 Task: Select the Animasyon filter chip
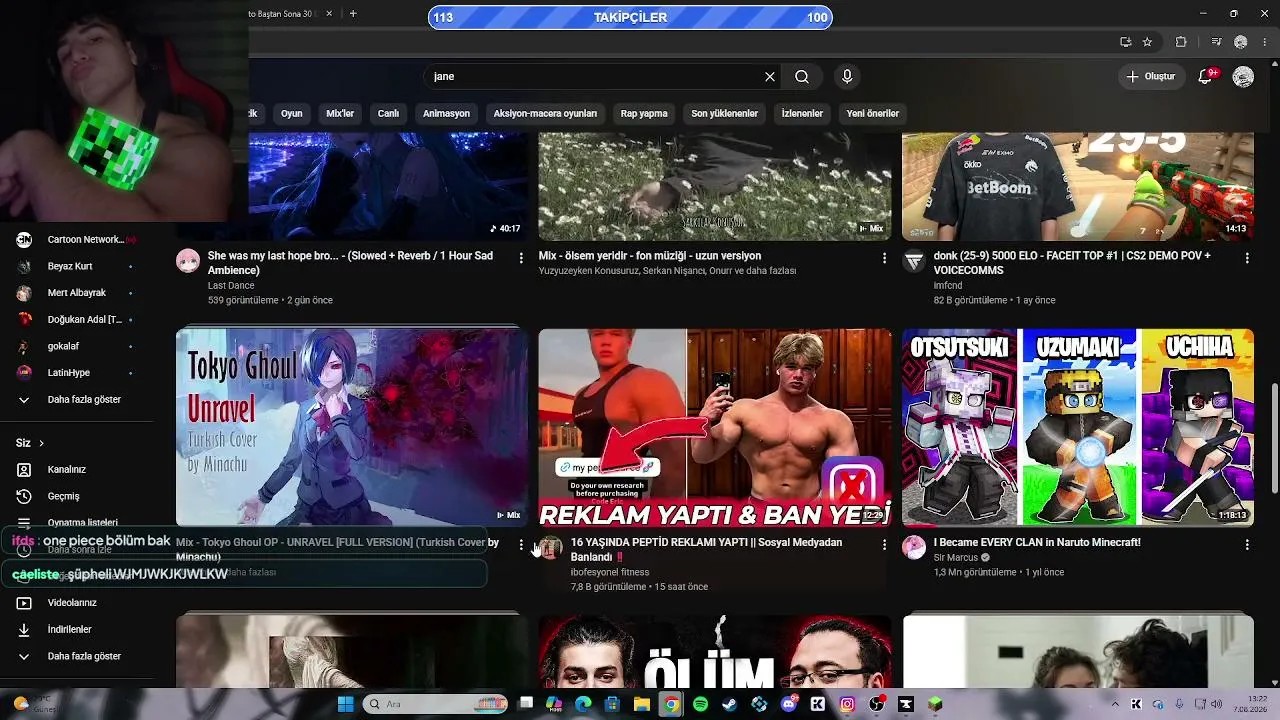tap(446, 114)
